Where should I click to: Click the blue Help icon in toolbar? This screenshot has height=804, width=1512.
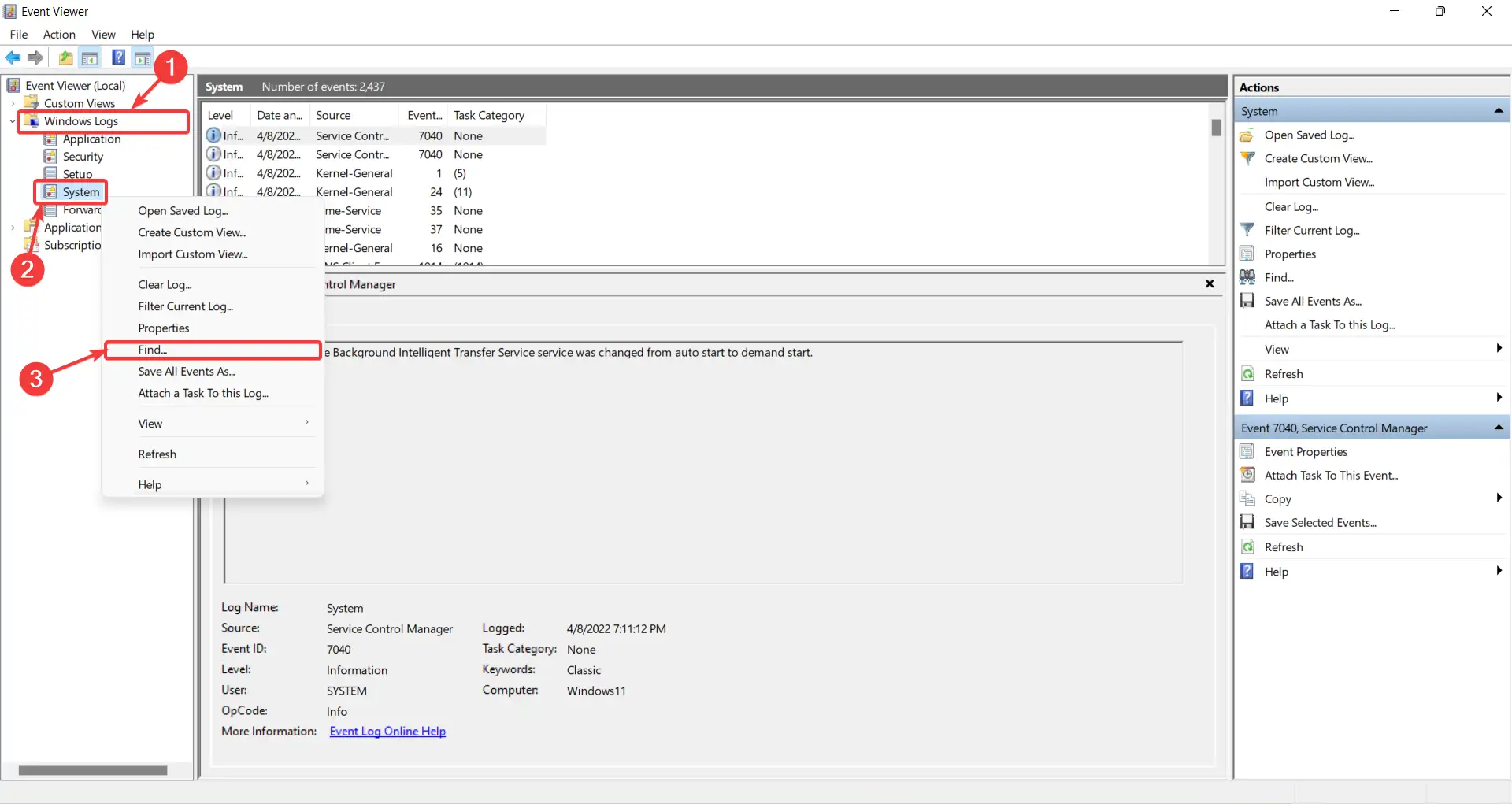(118, 57)
